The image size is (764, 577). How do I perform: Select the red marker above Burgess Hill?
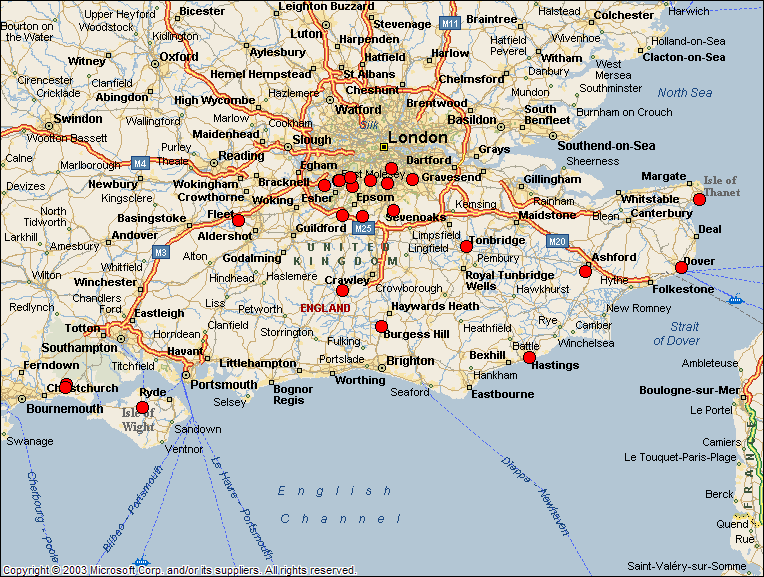point(381,326)
